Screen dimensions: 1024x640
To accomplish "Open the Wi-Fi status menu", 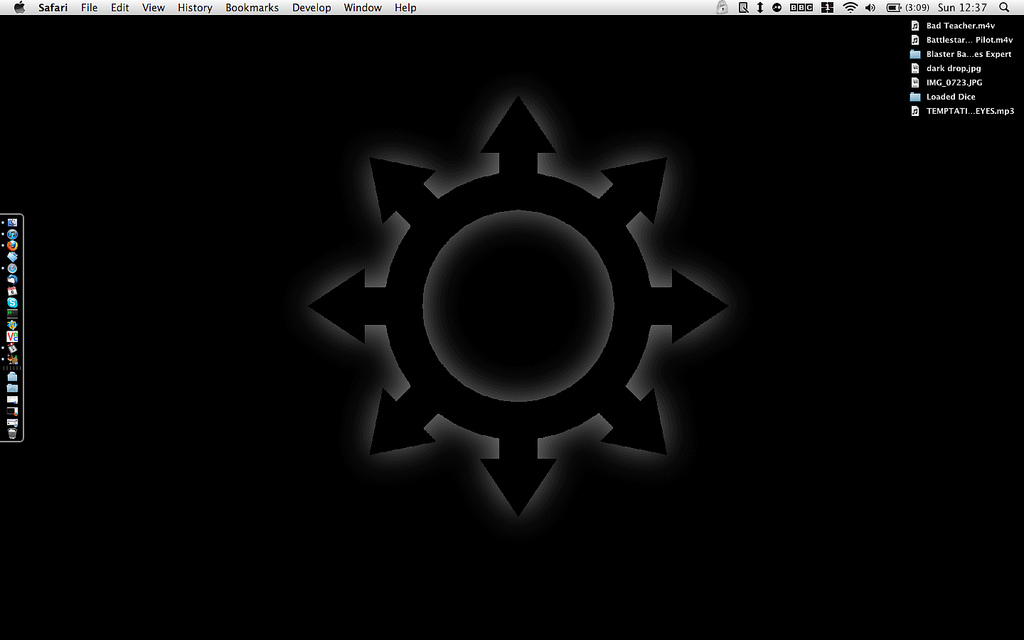I will point(850,8).
